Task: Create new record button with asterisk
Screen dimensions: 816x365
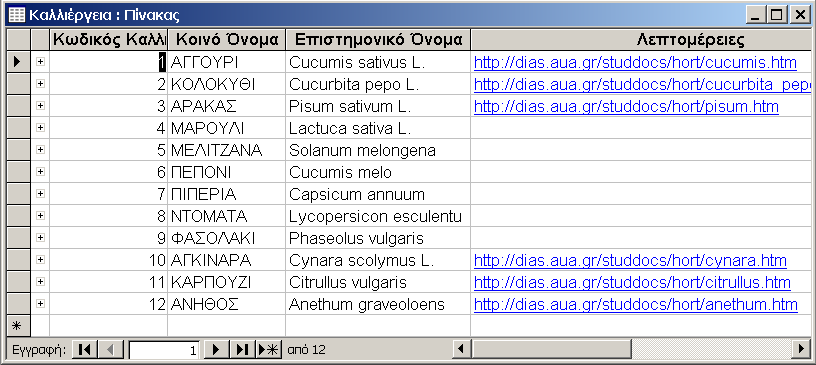Action: (269, 350)
